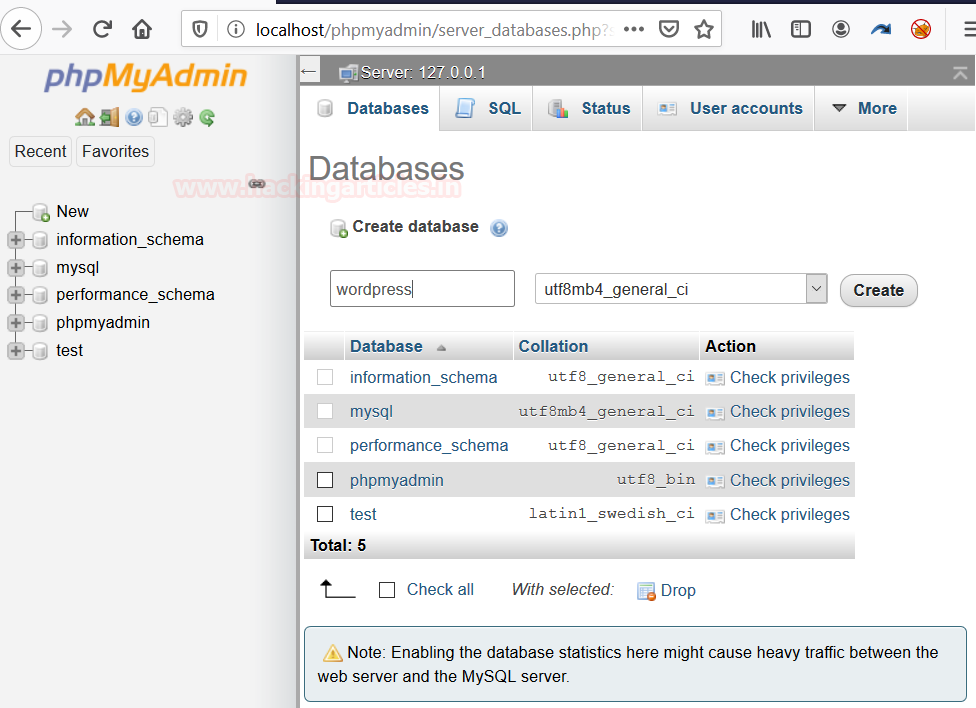Click the Check all link

tap(440, 589)
